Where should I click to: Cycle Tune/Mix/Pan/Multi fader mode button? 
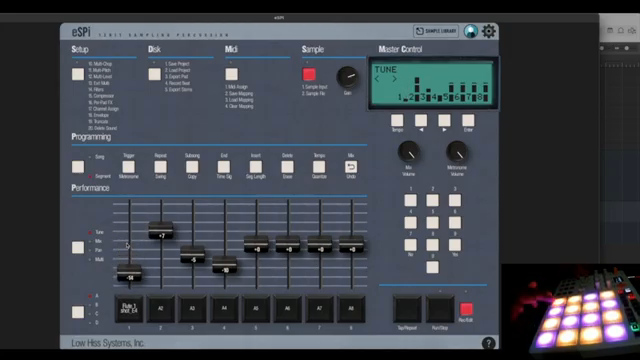(x=78, y=247)
